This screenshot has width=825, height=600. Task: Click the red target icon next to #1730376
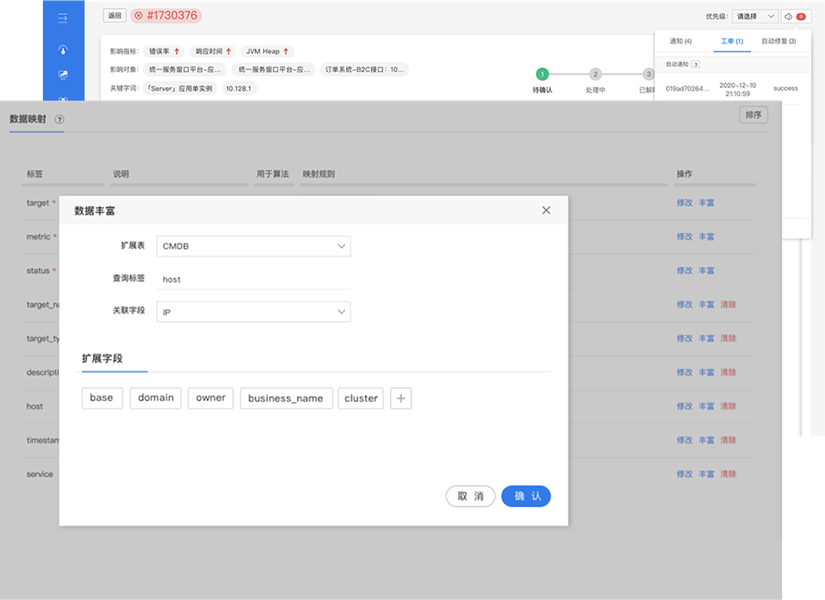coord(138,16)
